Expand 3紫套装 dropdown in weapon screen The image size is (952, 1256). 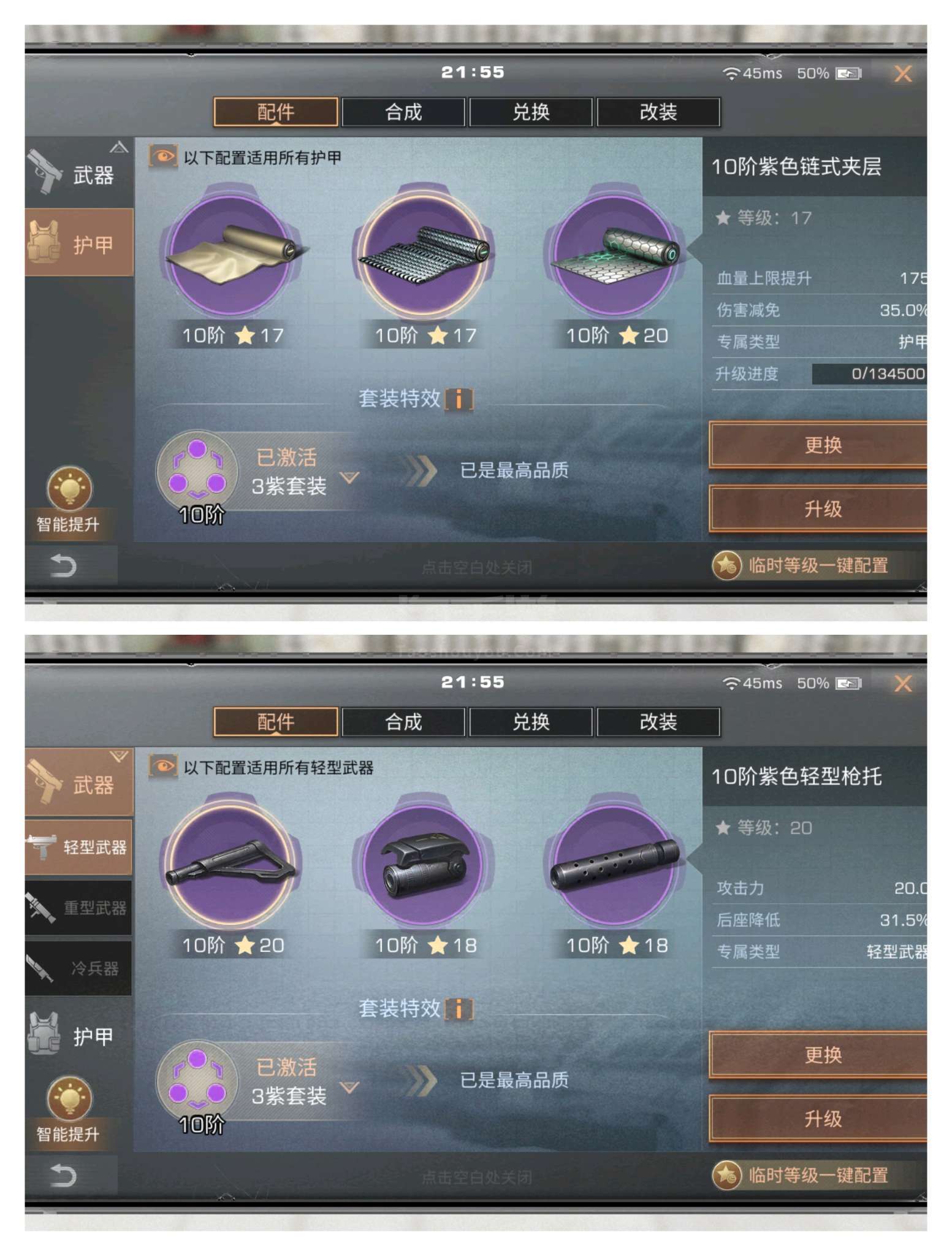(349, 1087)
